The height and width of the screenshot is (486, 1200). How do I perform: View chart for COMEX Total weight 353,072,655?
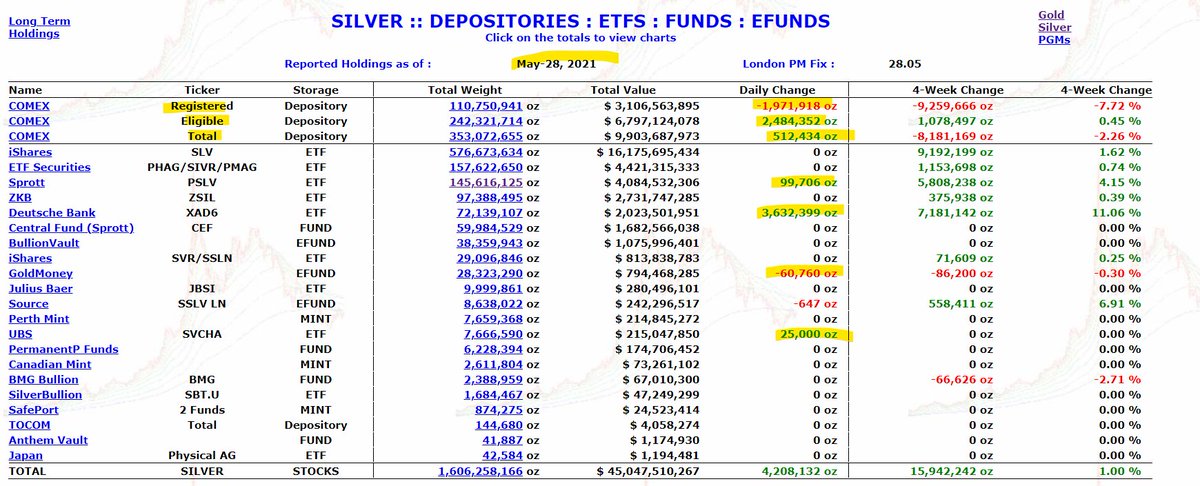coord(486,136)
